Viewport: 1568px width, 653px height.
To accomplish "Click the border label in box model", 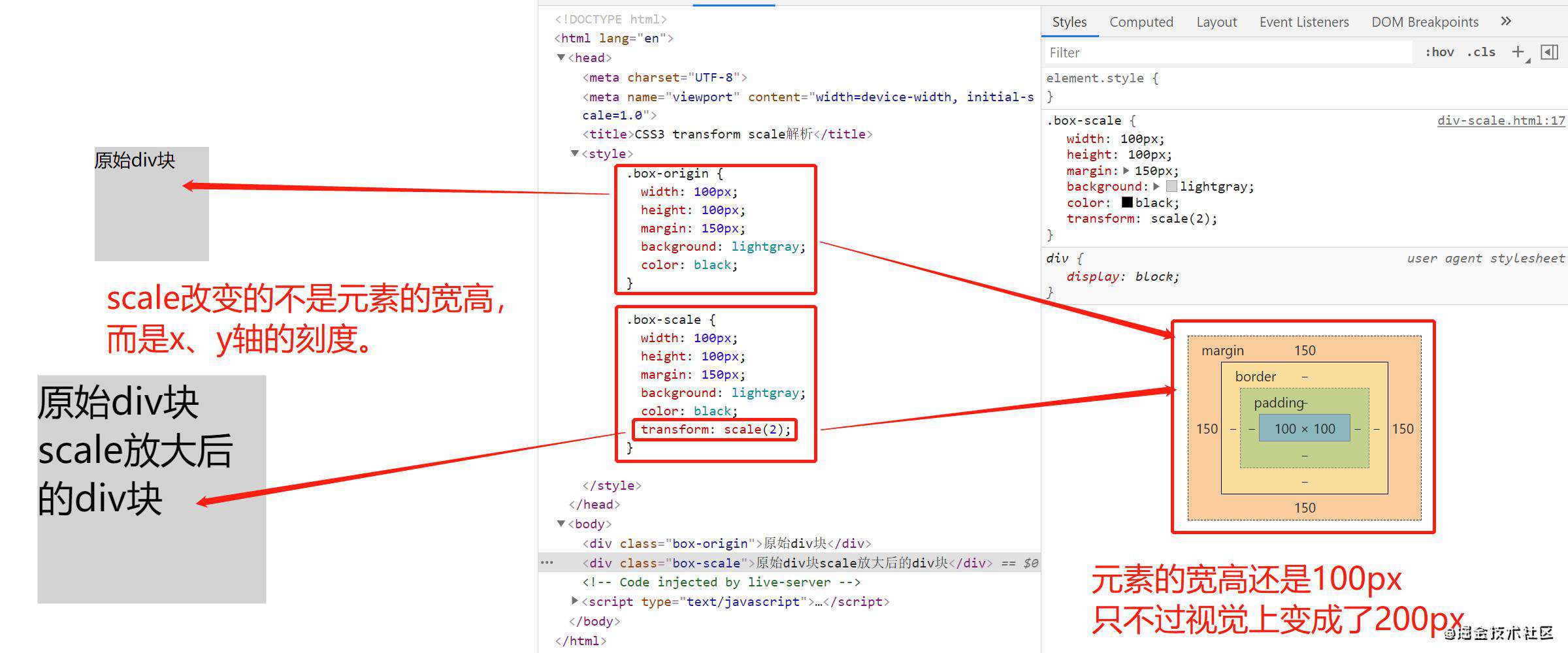I will point(1255,377).
